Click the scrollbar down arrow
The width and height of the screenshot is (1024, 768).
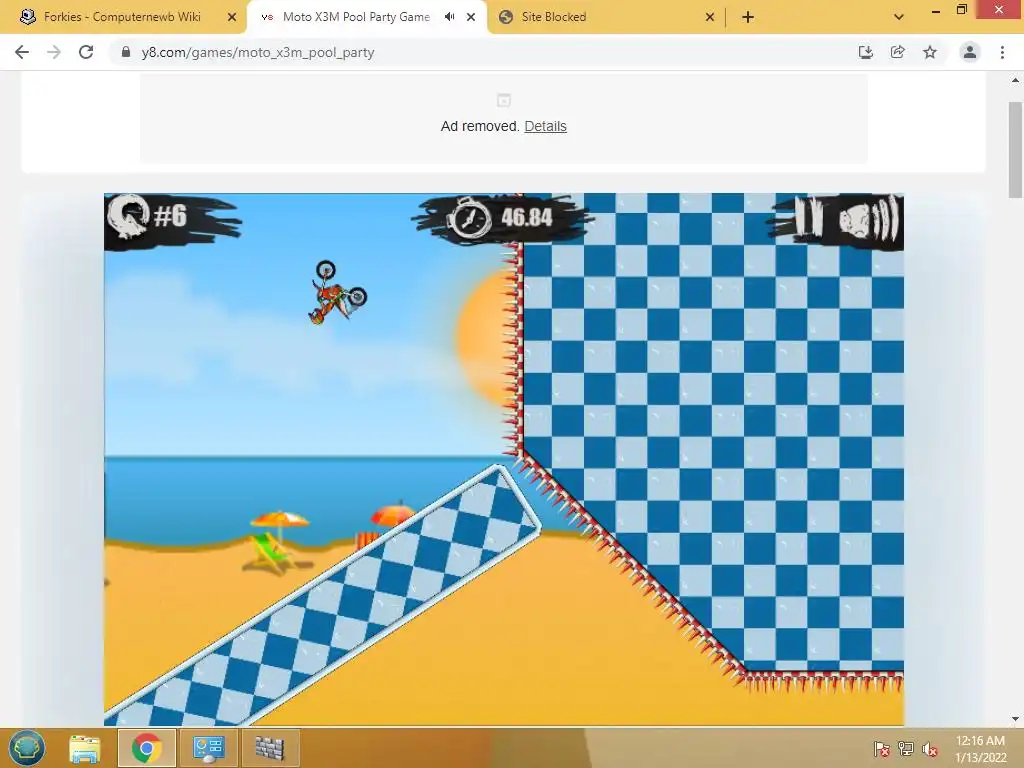coord(1015,718)
